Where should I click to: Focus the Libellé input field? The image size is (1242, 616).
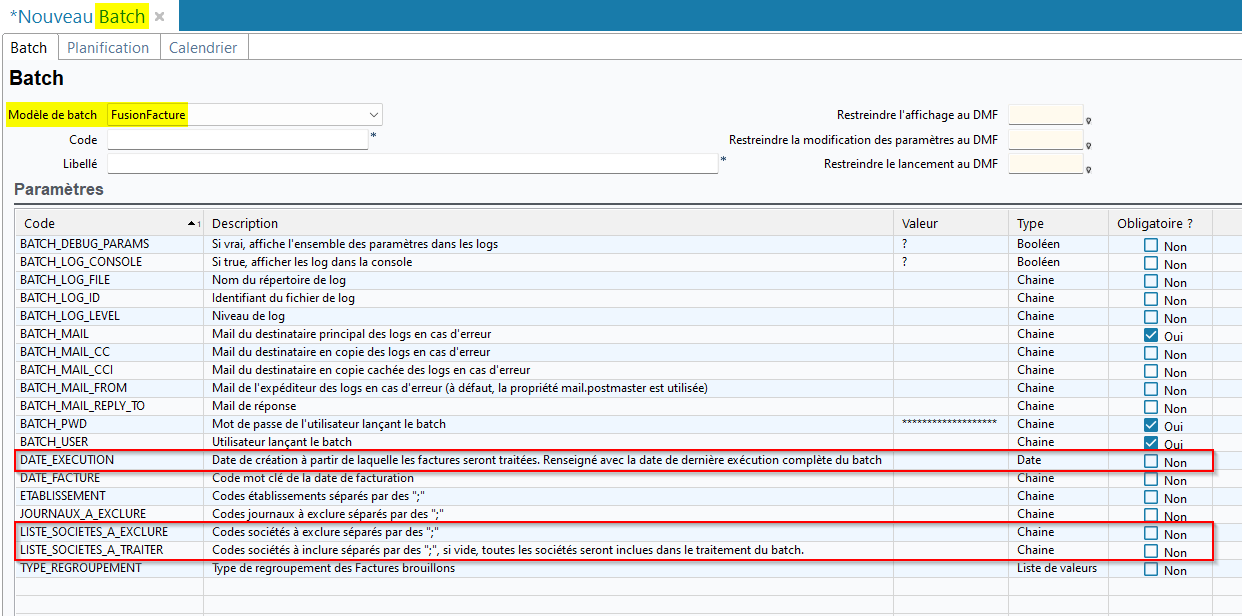click(413, 164)
